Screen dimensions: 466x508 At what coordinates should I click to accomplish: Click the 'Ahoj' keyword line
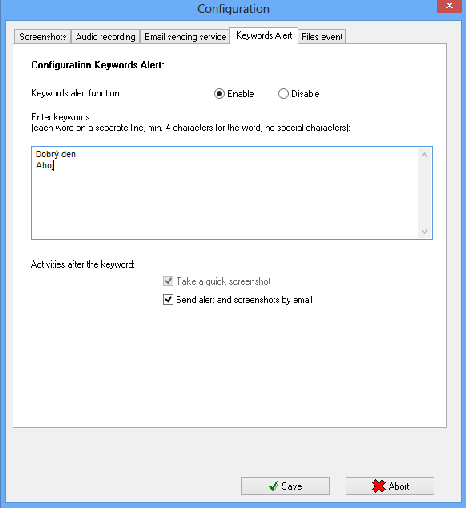tap(44, 165)
